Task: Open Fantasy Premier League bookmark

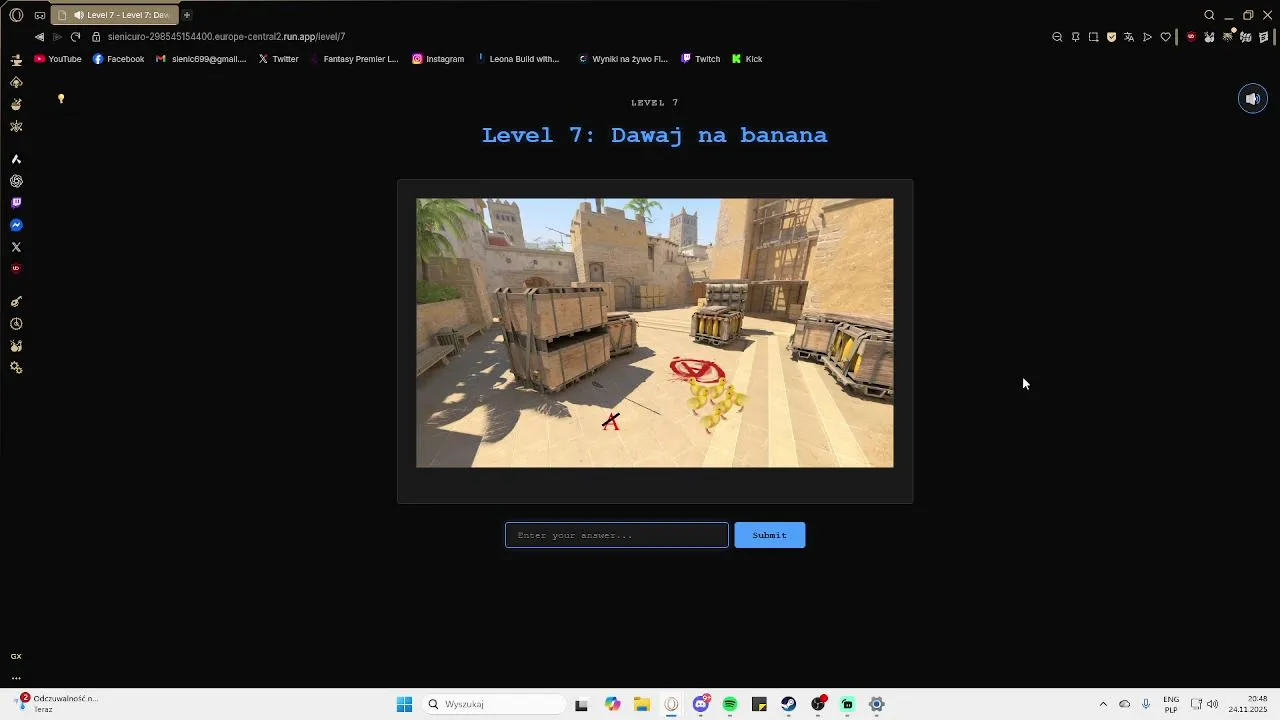Action: click(353, 59)
